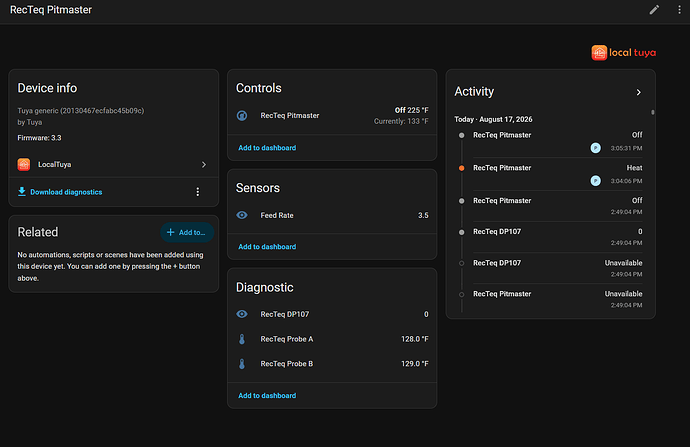This screenshot has height=447, width=690.
Task: Add Controls to dashboard
Action: tap(267, 148)
